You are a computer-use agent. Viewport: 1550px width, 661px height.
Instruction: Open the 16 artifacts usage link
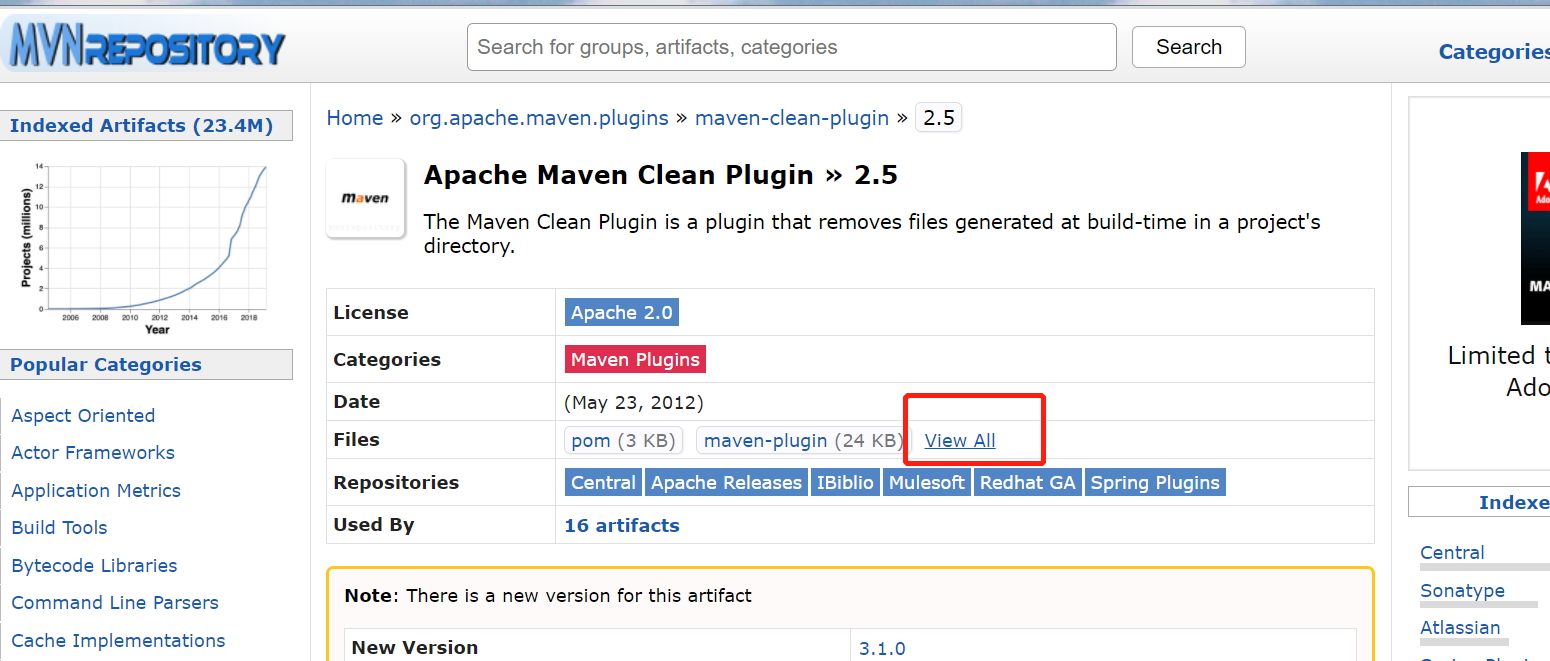click(622, 525)
